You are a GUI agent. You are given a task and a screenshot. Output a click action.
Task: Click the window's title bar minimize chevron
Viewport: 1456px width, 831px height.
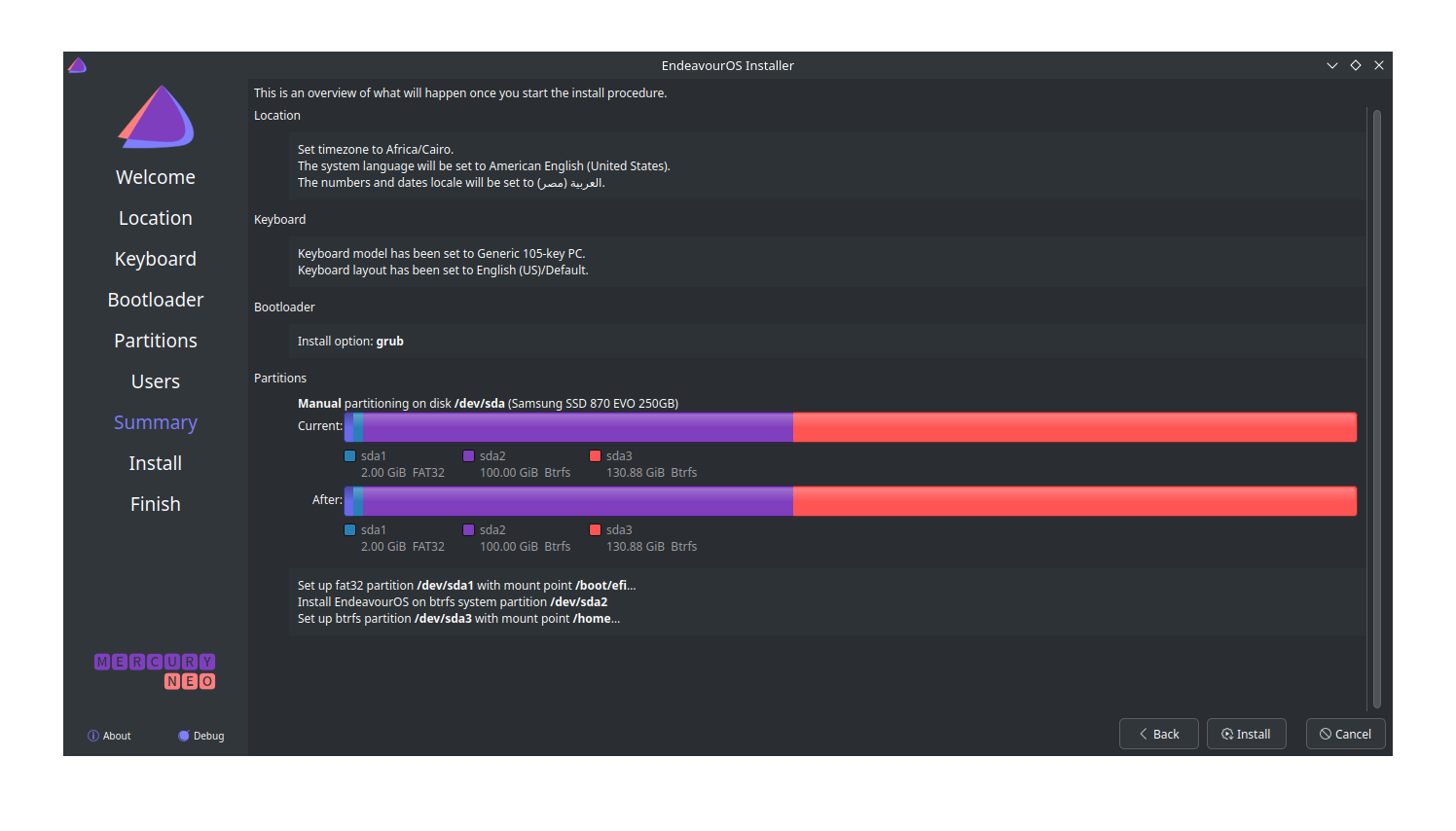(x=1331, y=65)
